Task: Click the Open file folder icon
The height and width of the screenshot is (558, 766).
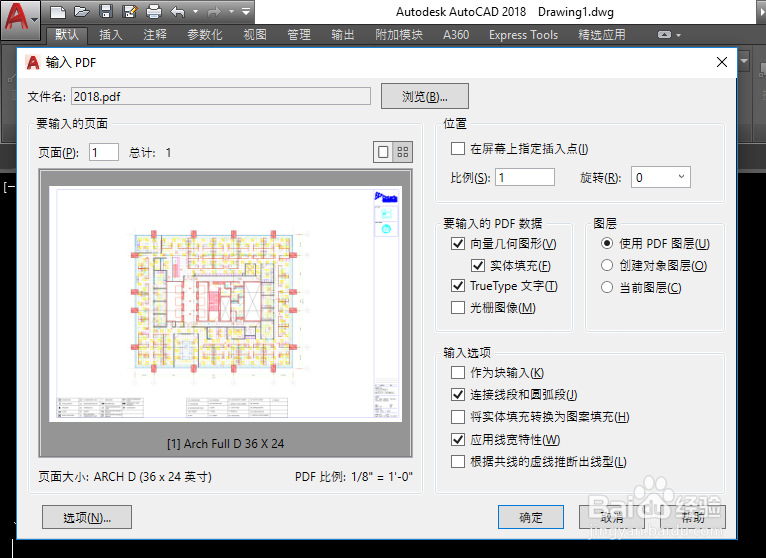Action: [82, 12]
